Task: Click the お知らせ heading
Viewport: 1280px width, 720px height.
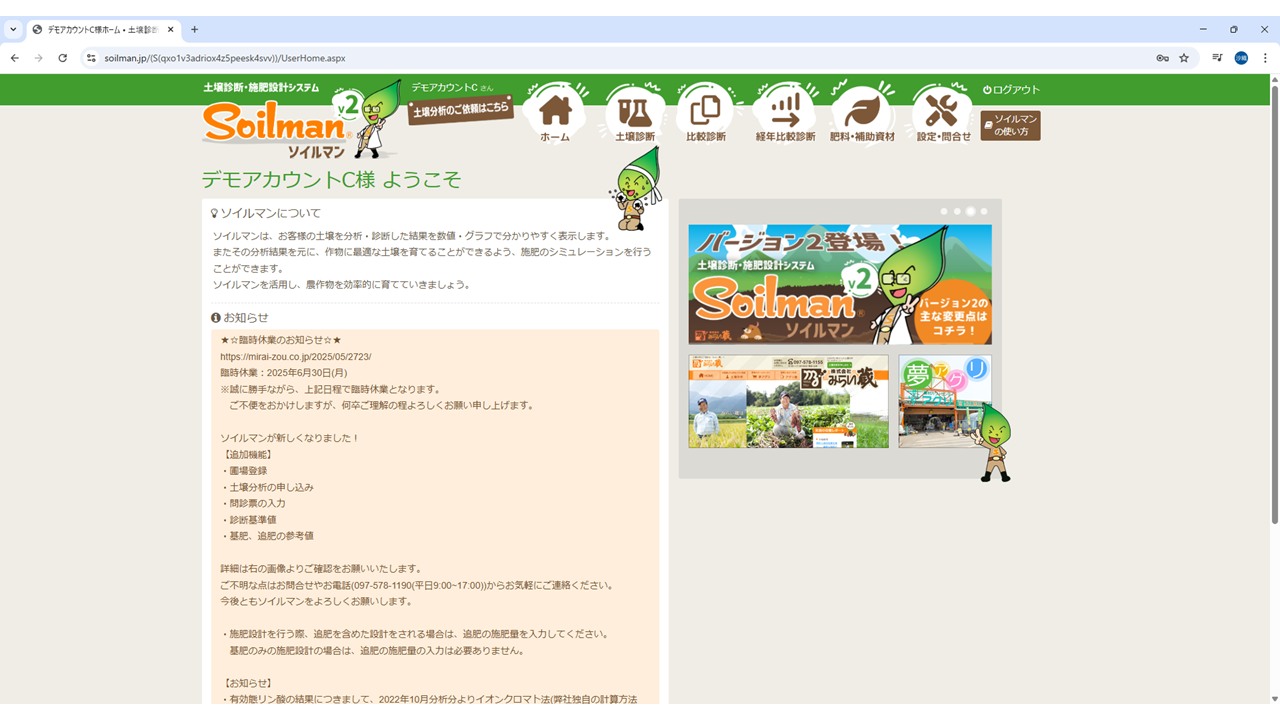Action: pos(240,318)
